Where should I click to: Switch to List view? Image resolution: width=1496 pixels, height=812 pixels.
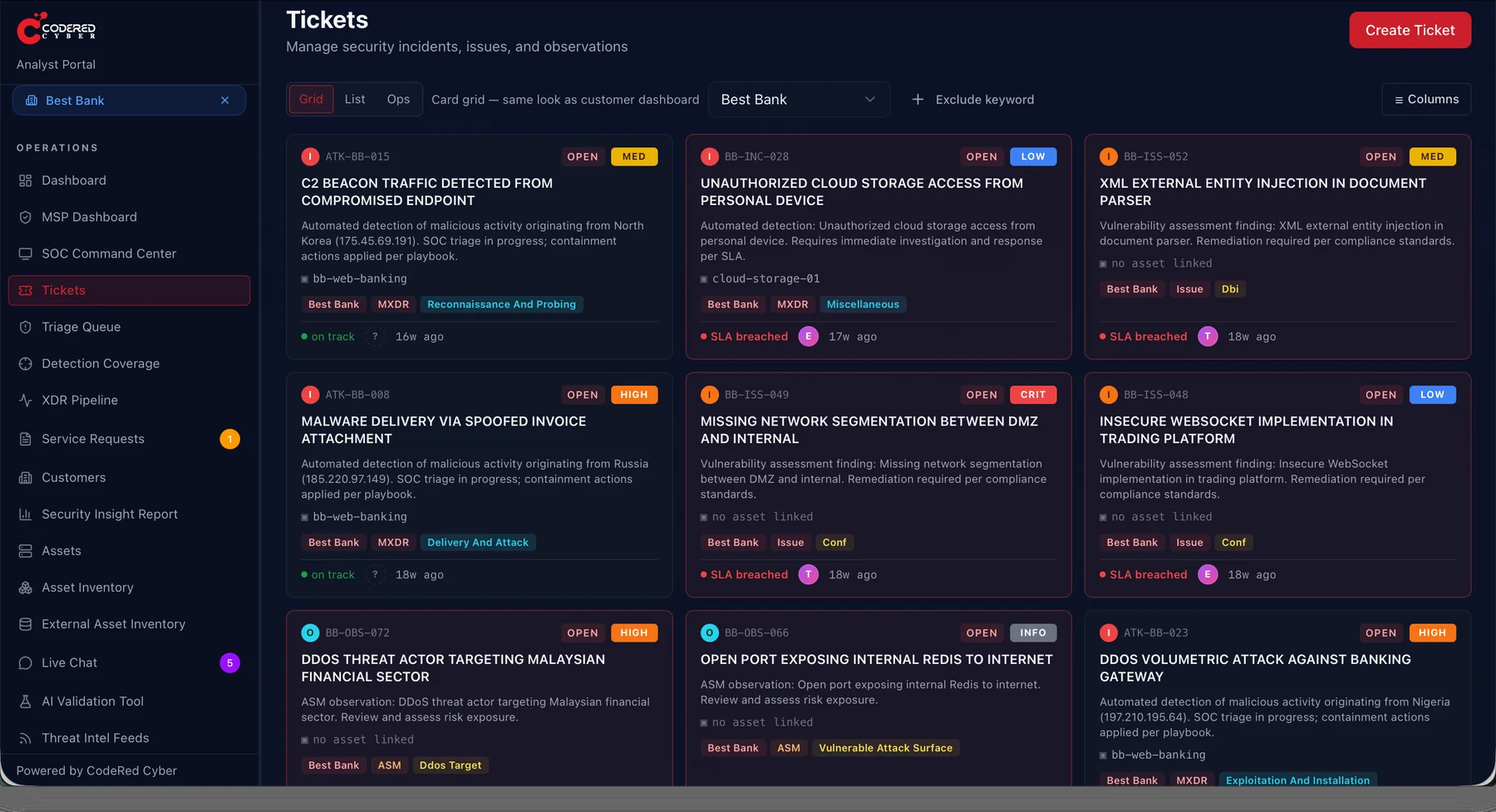click(x=355, y=99)
